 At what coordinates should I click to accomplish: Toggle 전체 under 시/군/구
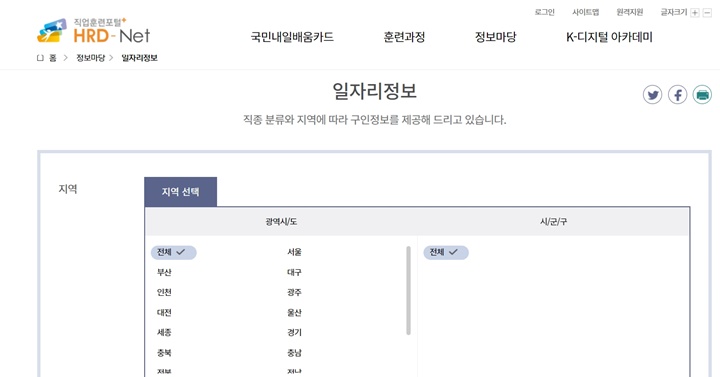tap(446, 252)
